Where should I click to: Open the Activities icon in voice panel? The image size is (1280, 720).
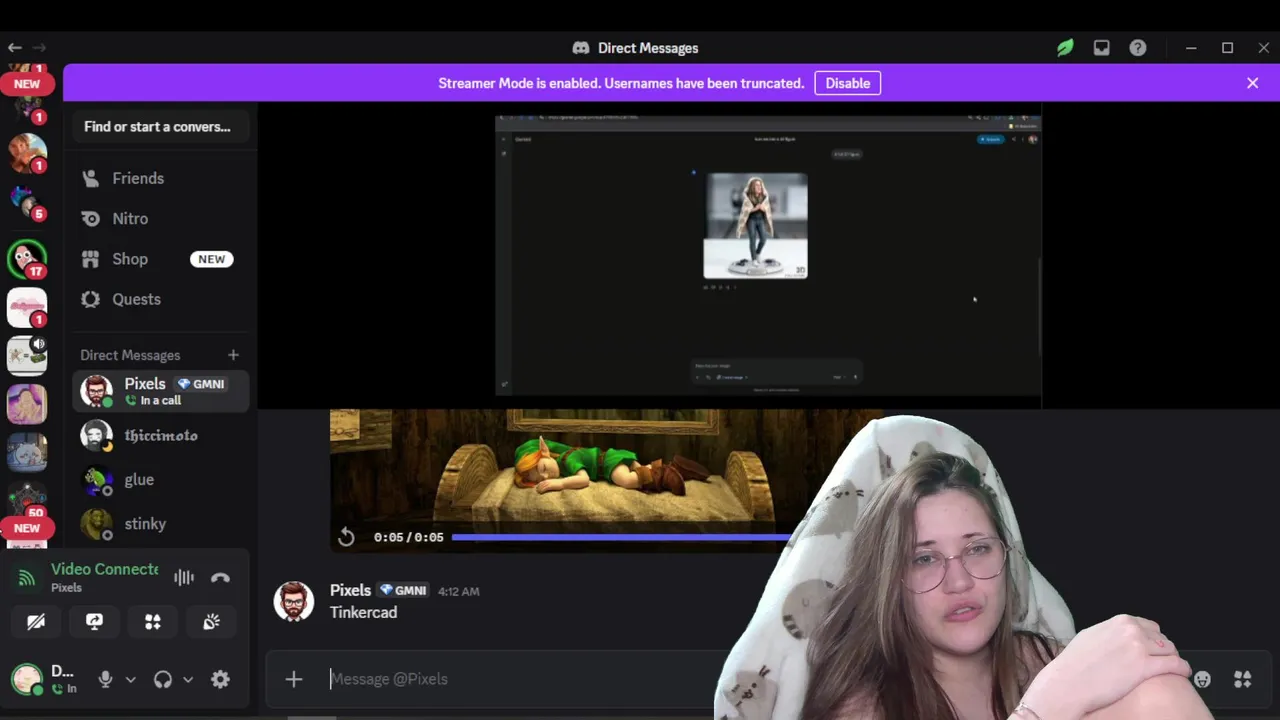point(153,622)
